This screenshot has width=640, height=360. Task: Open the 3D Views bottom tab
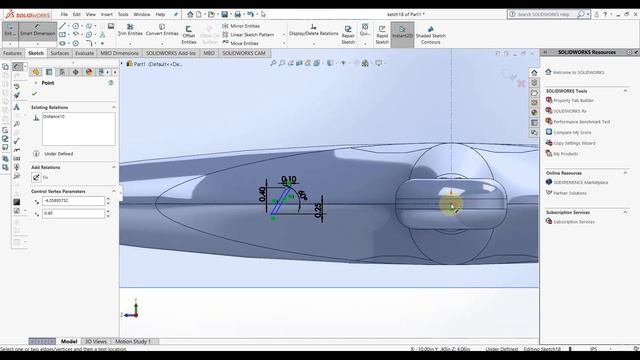[x=96, y=341]
